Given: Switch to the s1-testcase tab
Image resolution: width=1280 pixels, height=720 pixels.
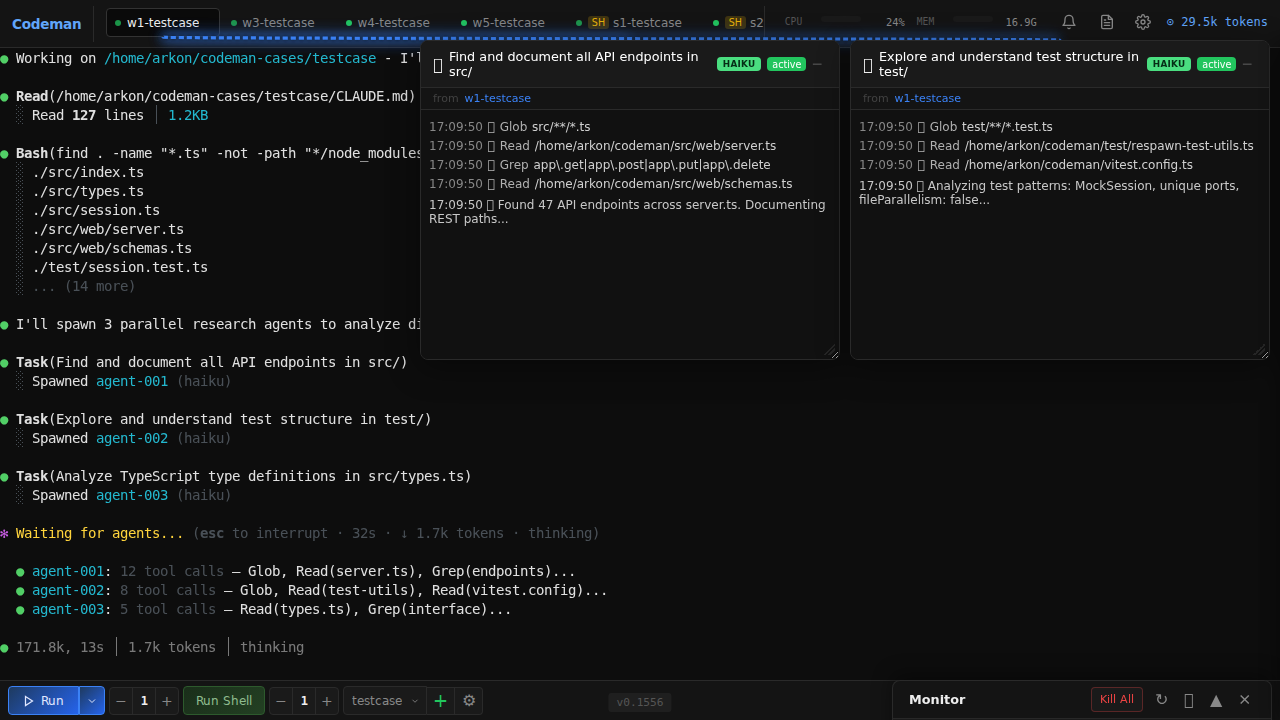Looking at the screenshot, I should [649, 21].
